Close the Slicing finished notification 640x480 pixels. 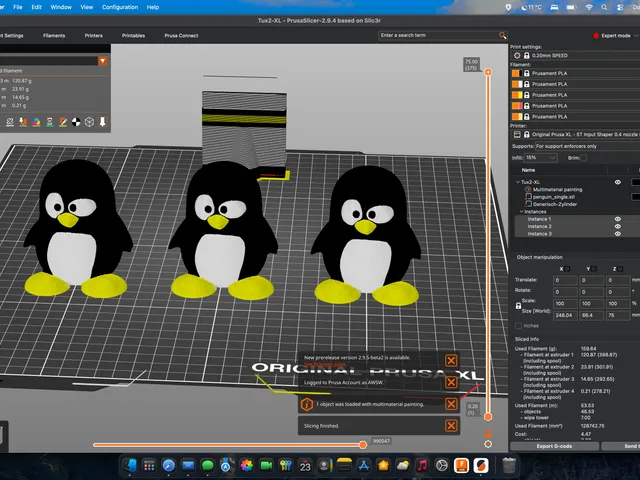451,426
